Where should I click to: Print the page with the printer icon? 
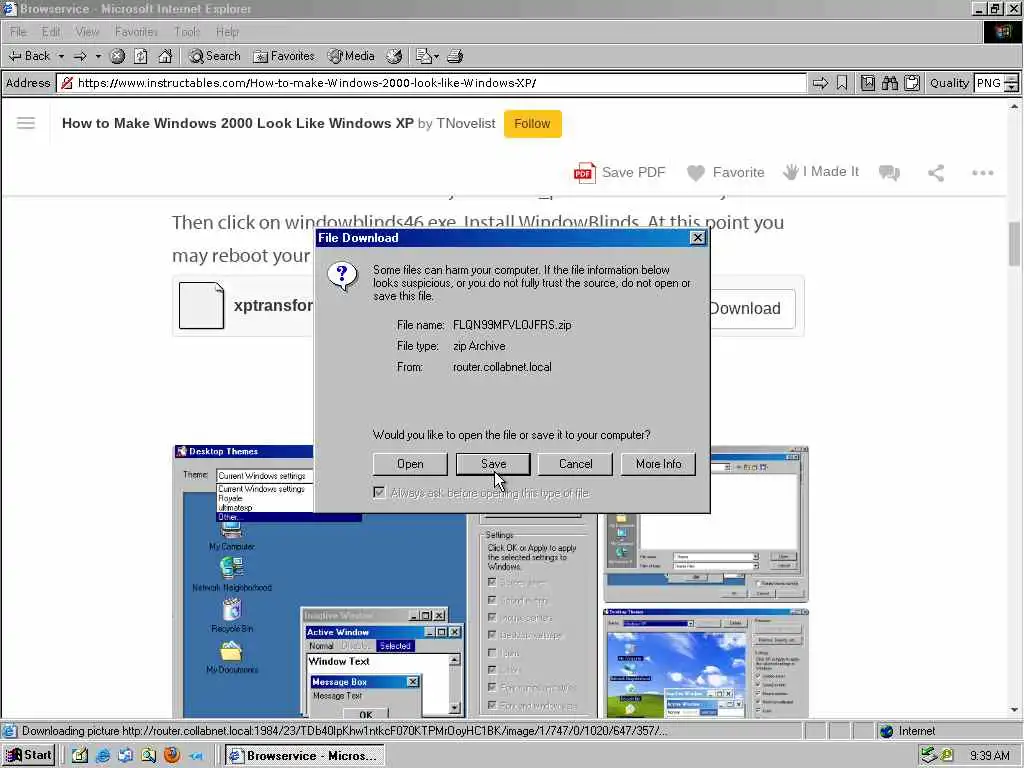point(455,56)
